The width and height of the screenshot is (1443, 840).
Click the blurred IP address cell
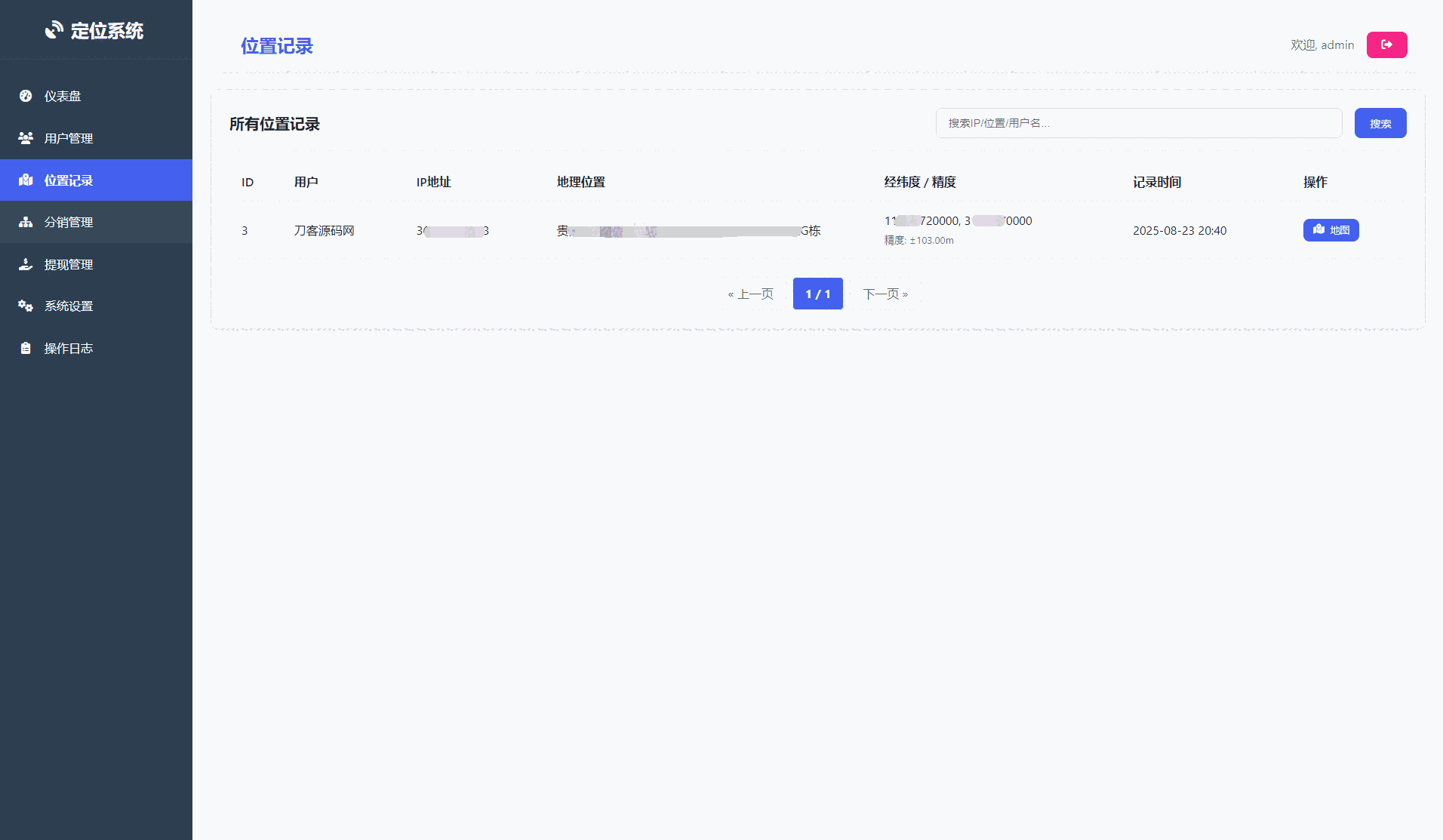pyautogui.click(x=453, y=231)
